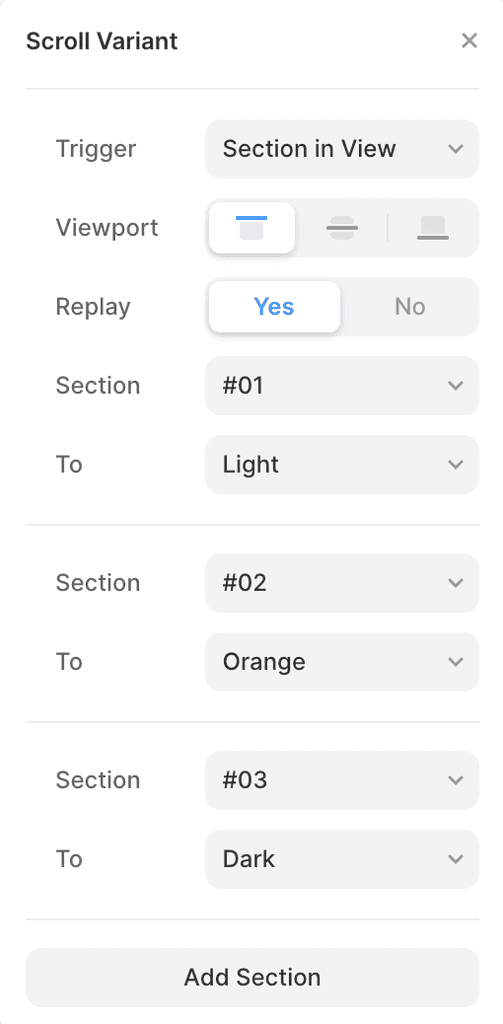Click the chevron on the Trigger dropdown
Image resolution: width=503 pixels, height=1024 pixels.
click(455, 149)
